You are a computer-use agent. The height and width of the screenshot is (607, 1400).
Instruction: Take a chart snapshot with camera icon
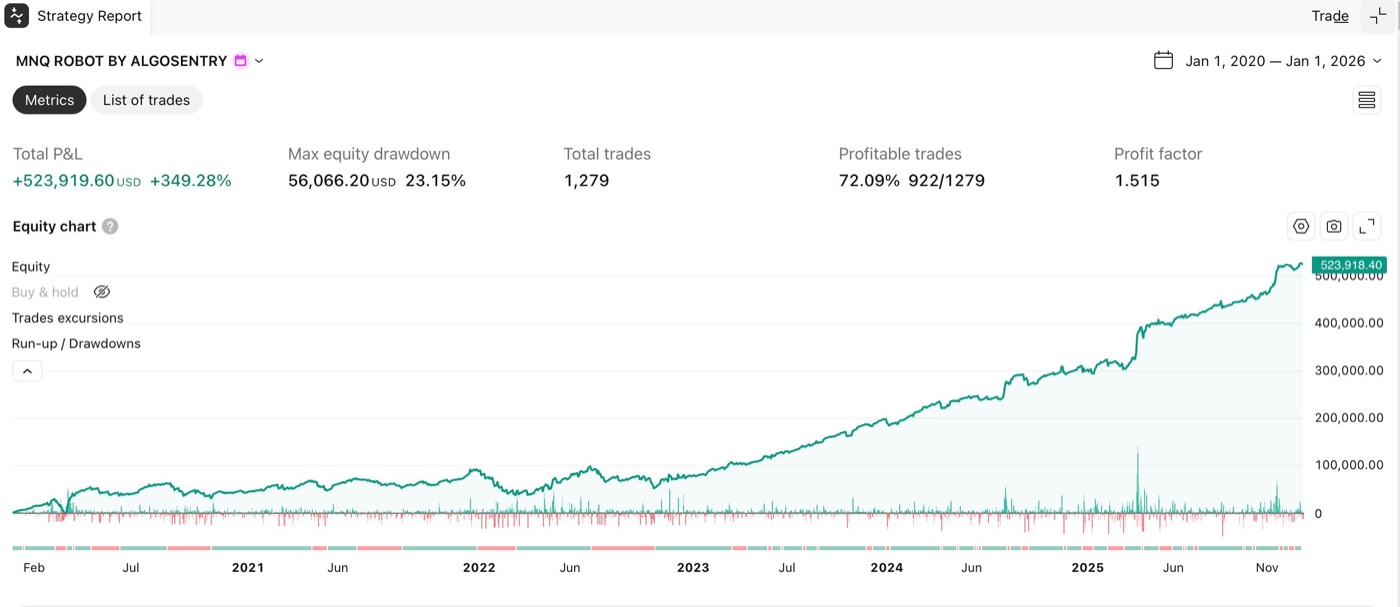click(x=1334, y=227)
